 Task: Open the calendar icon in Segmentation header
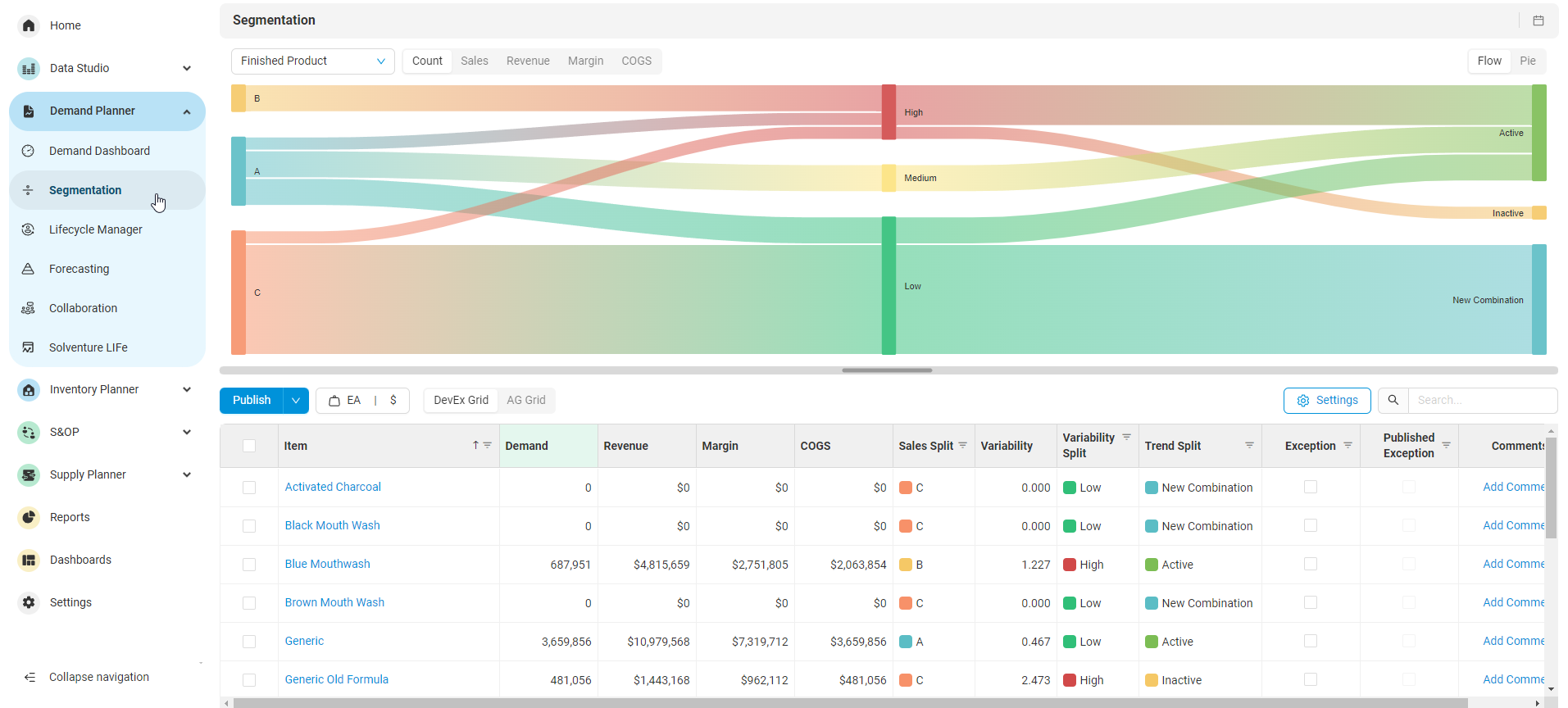[x=1538, y=20]
